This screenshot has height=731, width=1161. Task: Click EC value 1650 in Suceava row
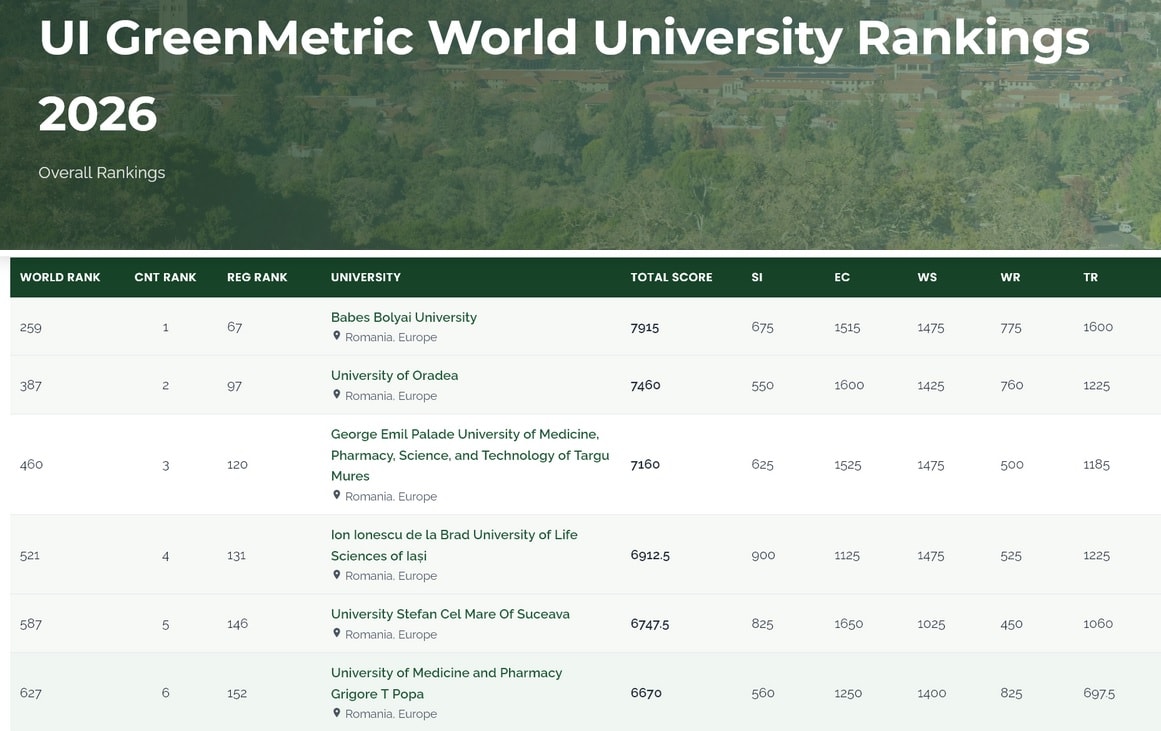[x=849, y=624]
